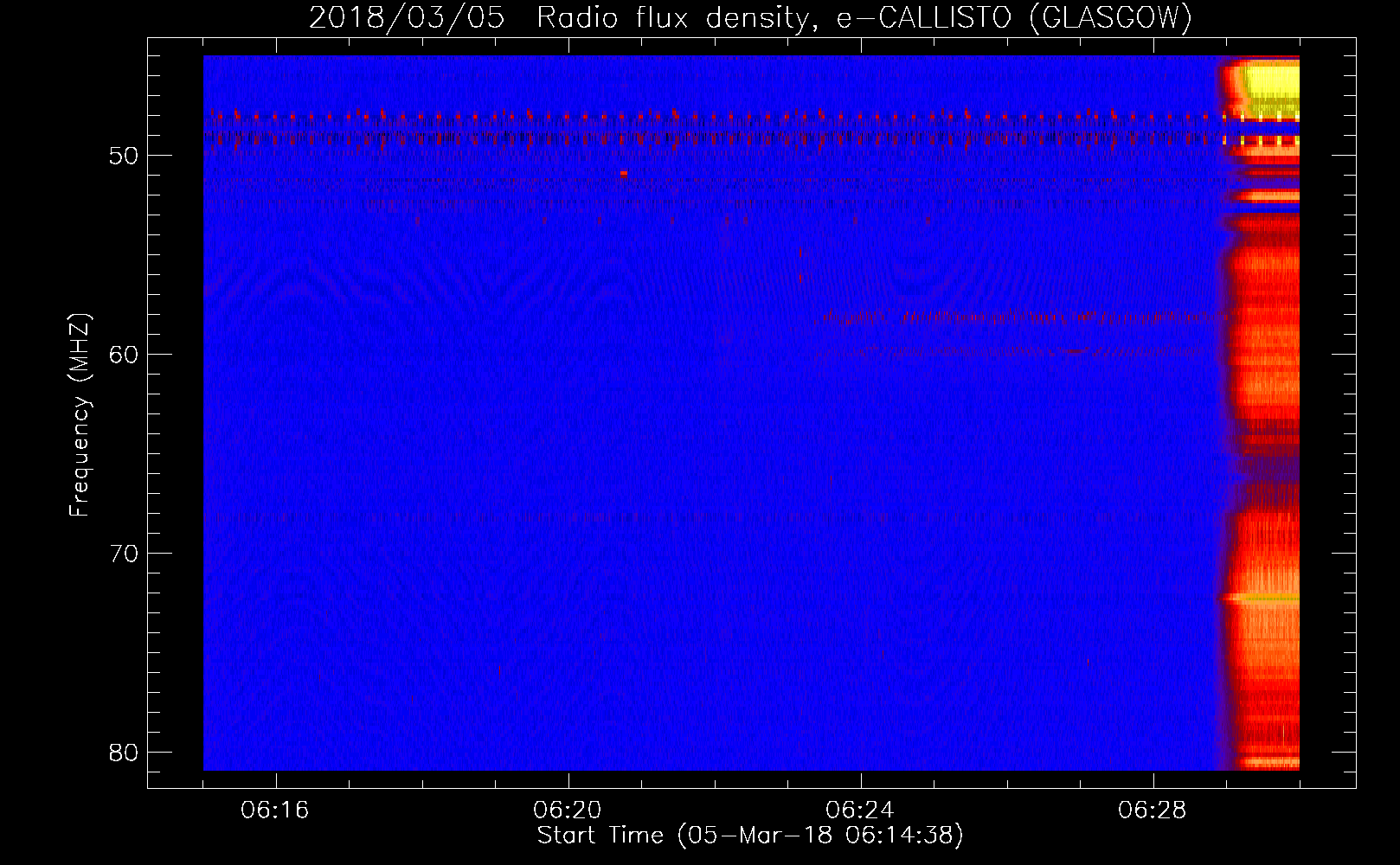Click the 50 frequency tick label
Viewport: 1400px width, 865px height.
tap(124, 156)
